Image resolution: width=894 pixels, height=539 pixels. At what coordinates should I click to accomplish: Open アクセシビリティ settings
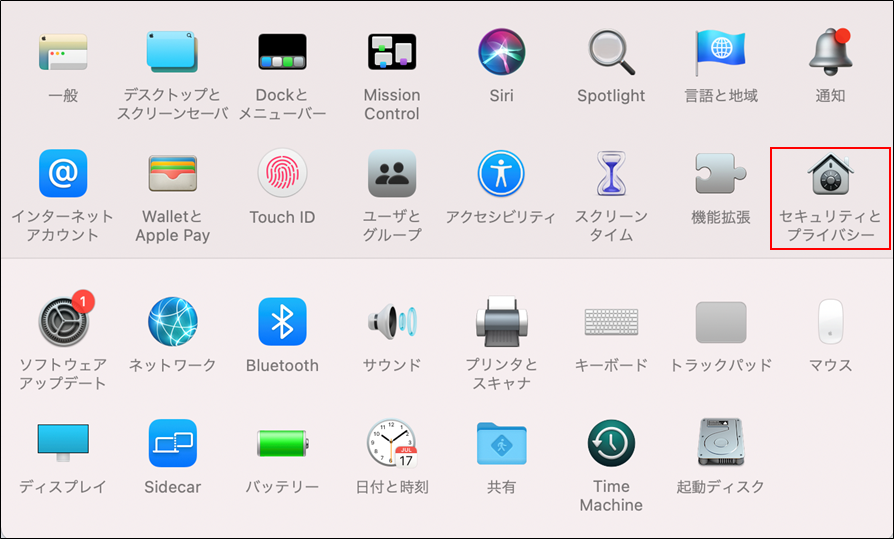point(501,174)
